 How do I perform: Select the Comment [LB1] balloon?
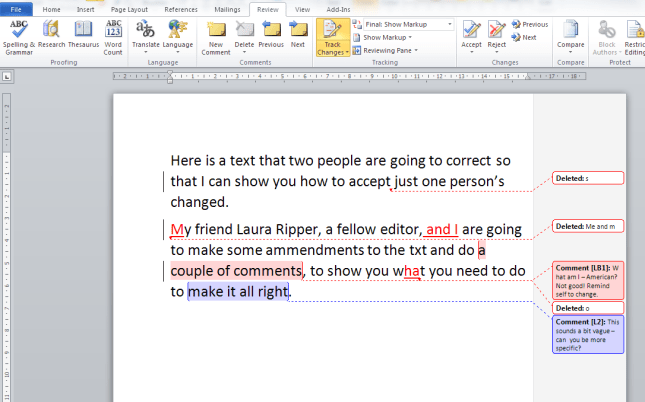(x=588, y=282)
